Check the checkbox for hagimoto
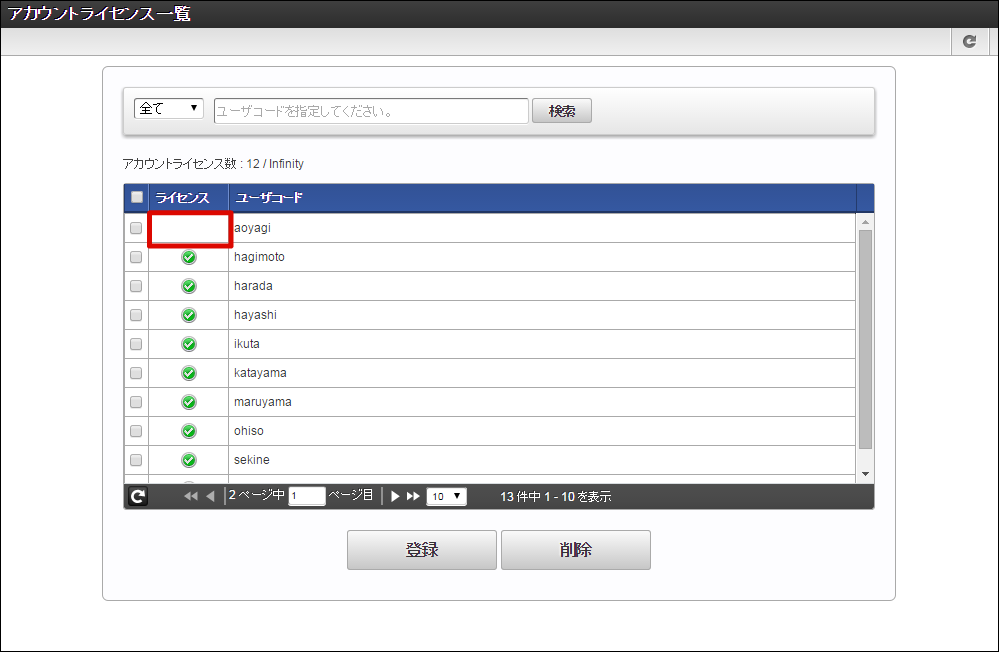This screenshot has height=652, width=999. [136, 257]
